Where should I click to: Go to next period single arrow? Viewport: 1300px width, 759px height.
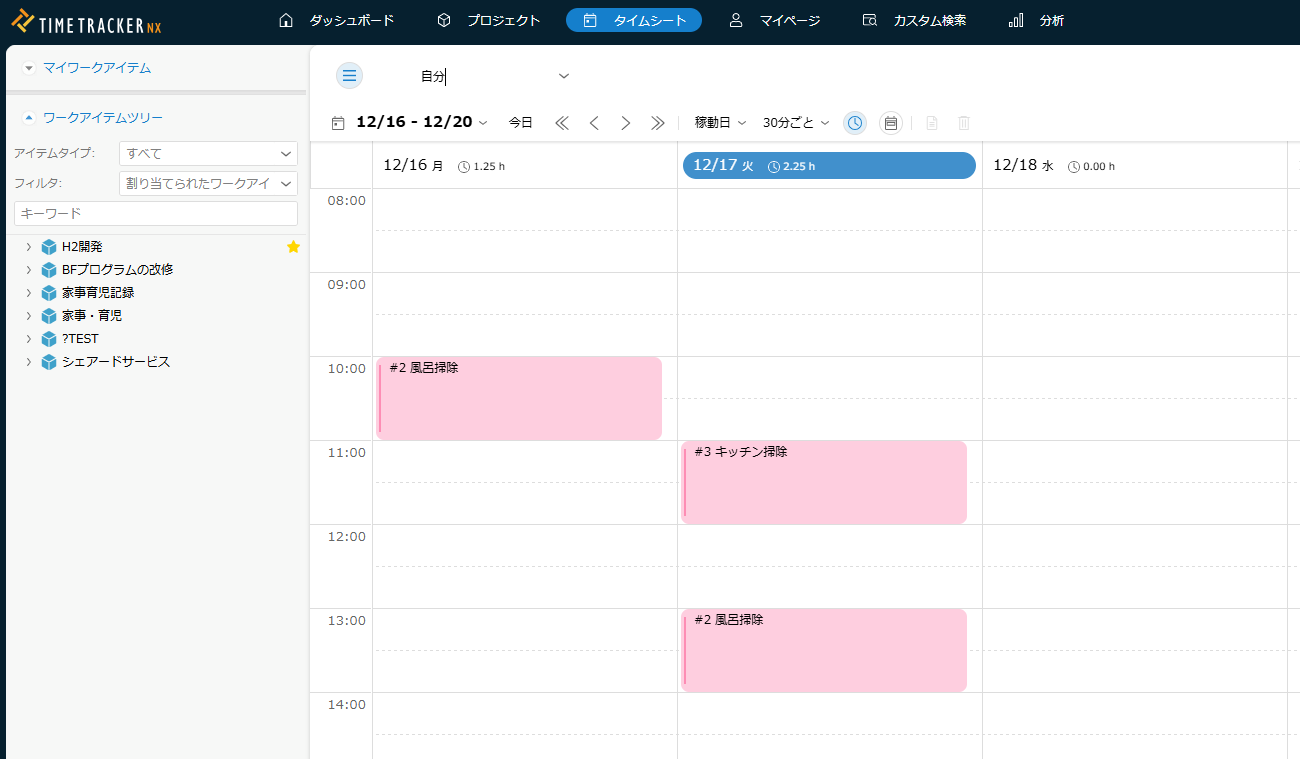point(626,123)
